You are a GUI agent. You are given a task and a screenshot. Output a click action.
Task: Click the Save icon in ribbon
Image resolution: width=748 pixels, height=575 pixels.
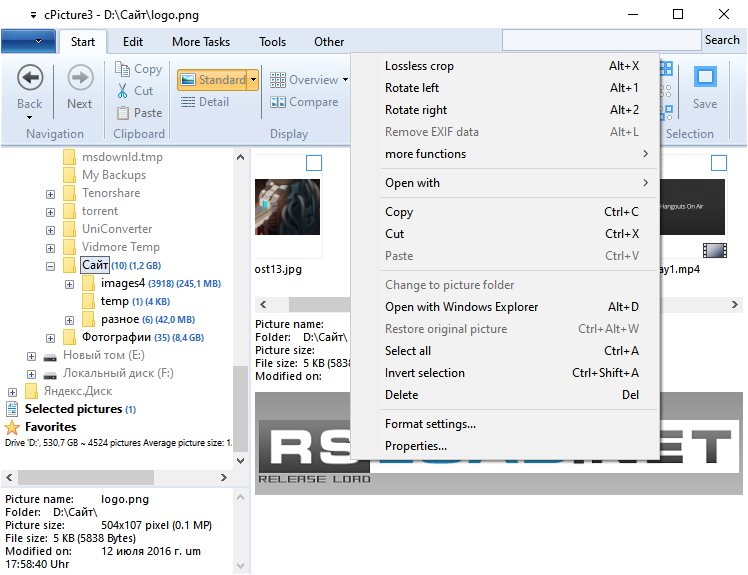705,77
